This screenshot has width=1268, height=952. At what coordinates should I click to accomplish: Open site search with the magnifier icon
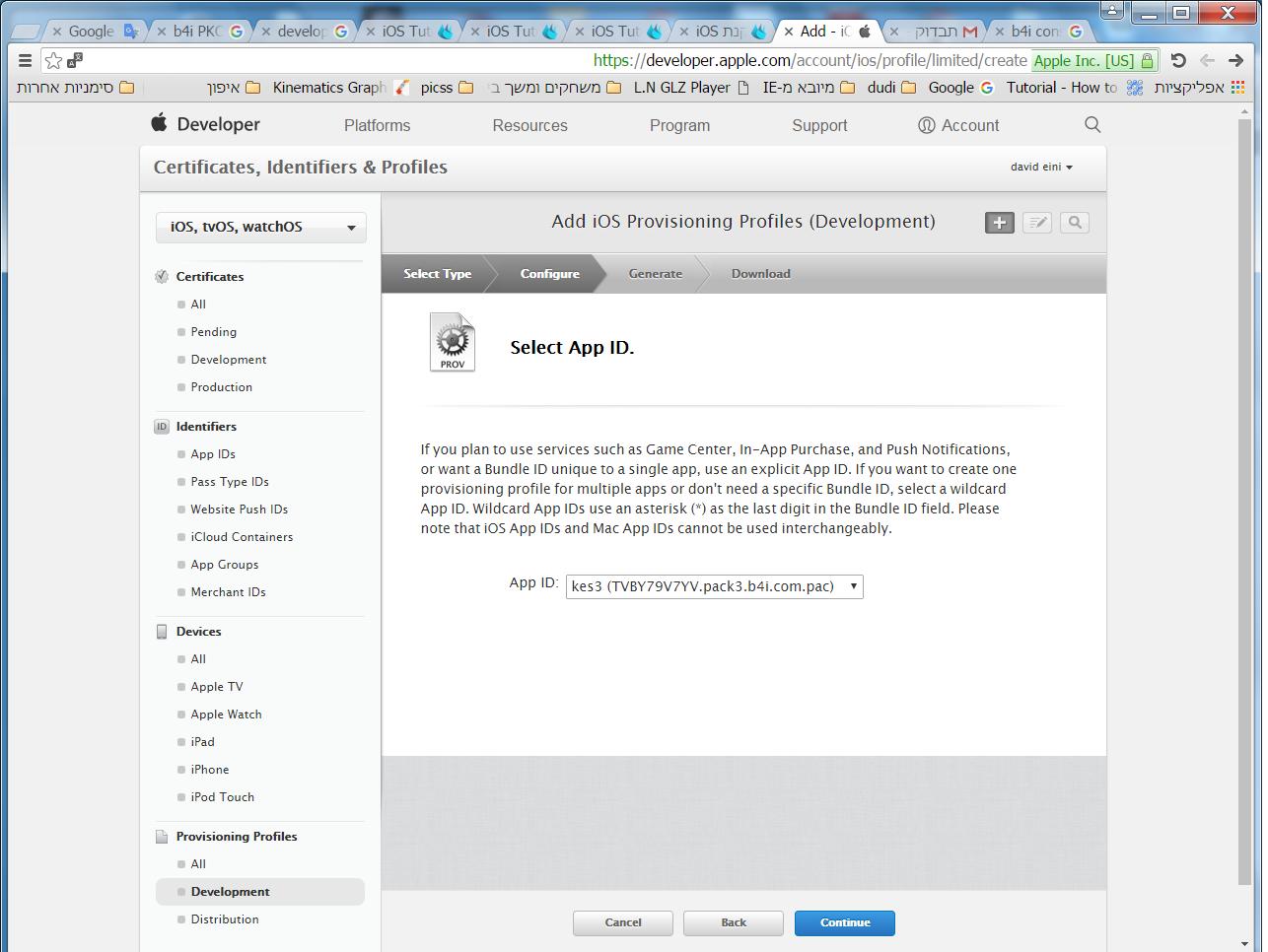click(x=1092, y=125)
